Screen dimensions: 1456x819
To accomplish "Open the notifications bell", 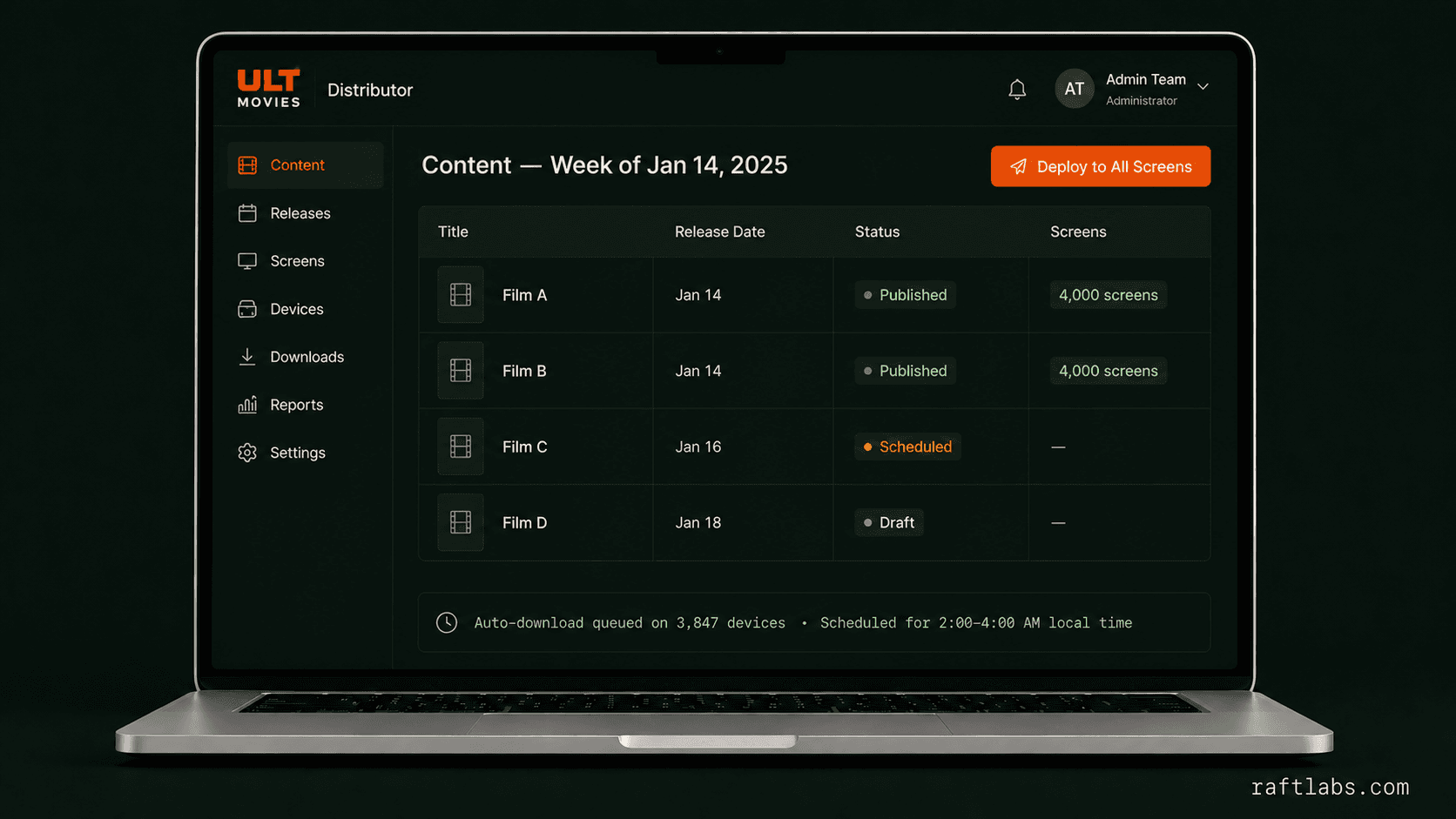I will point(1017,90).
